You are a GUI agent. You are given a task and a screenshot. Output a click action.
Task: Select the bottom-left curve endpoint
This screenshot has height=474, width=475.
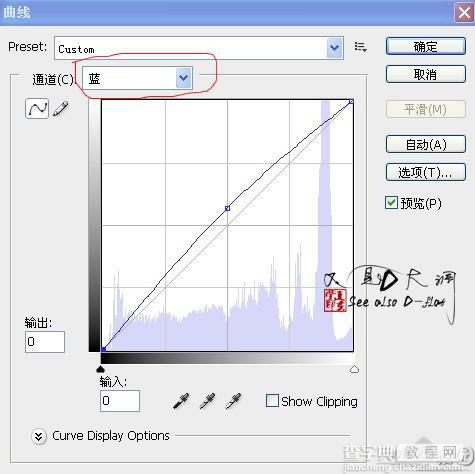(103, 349)
